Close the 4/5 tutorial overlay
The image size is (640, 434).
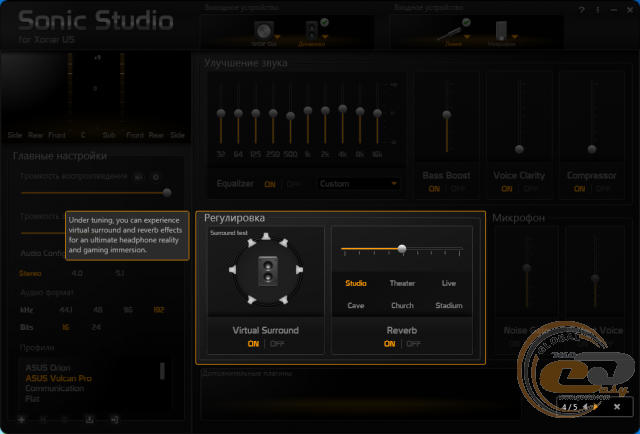pyautogui.click(x=617, y=407)
